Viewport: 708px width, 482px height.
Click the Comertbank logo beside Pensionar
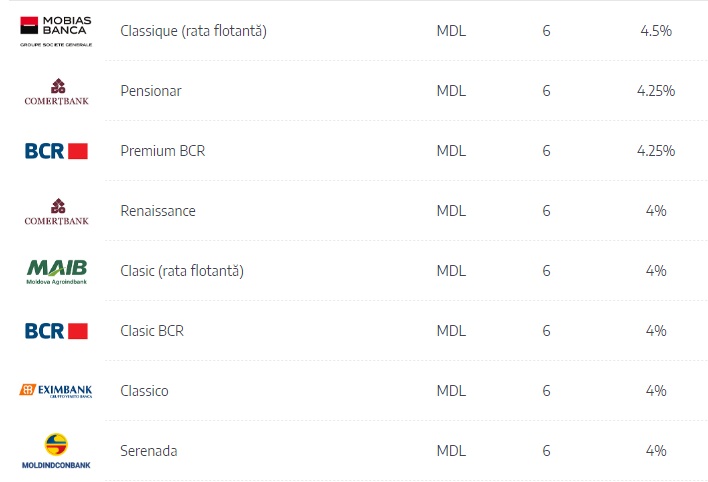(x=56, y=92)
